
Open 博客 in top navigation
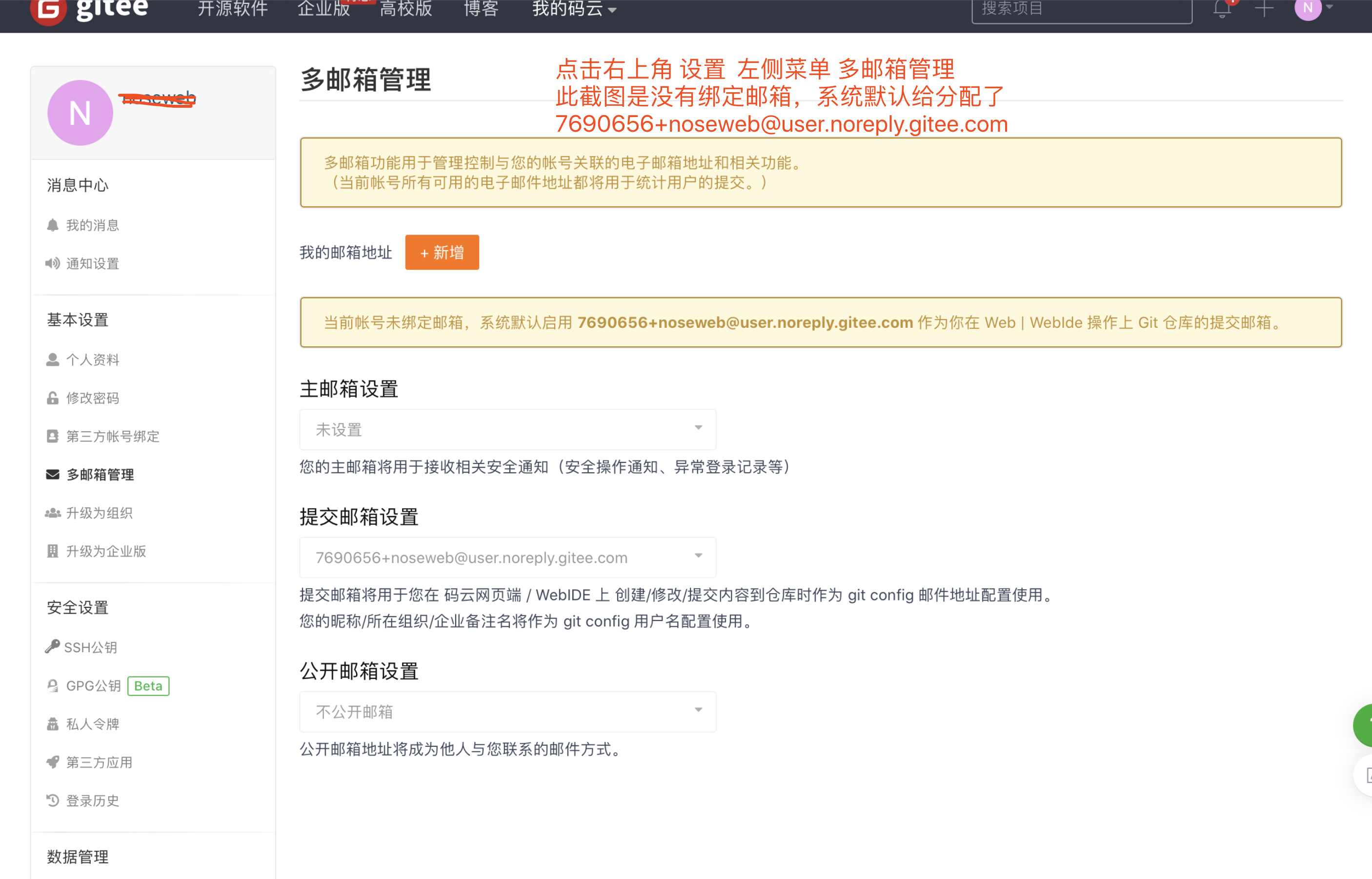481,9
